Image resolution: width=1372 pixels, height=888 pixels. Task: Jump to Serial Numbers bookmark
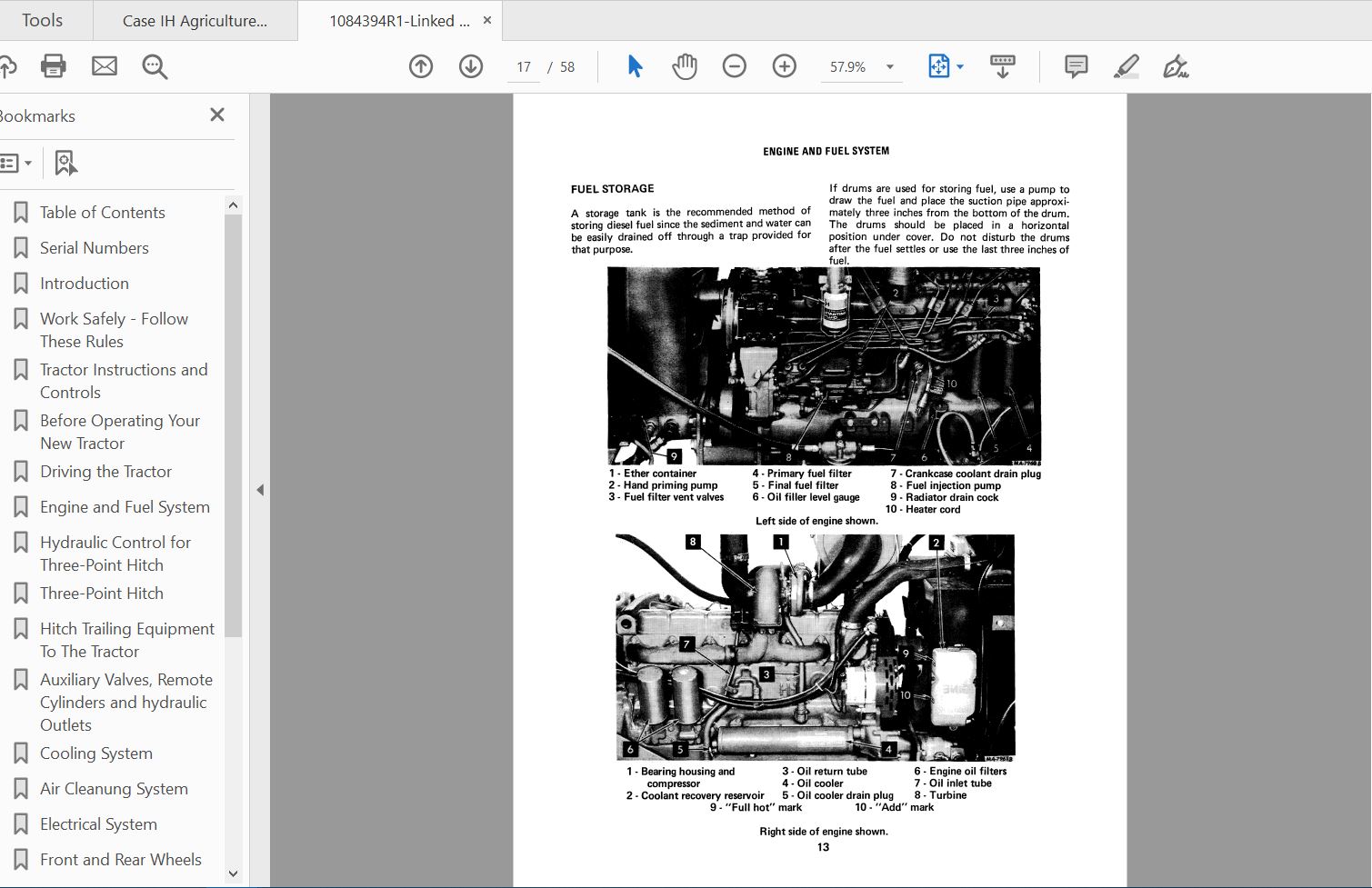point(95,248)
